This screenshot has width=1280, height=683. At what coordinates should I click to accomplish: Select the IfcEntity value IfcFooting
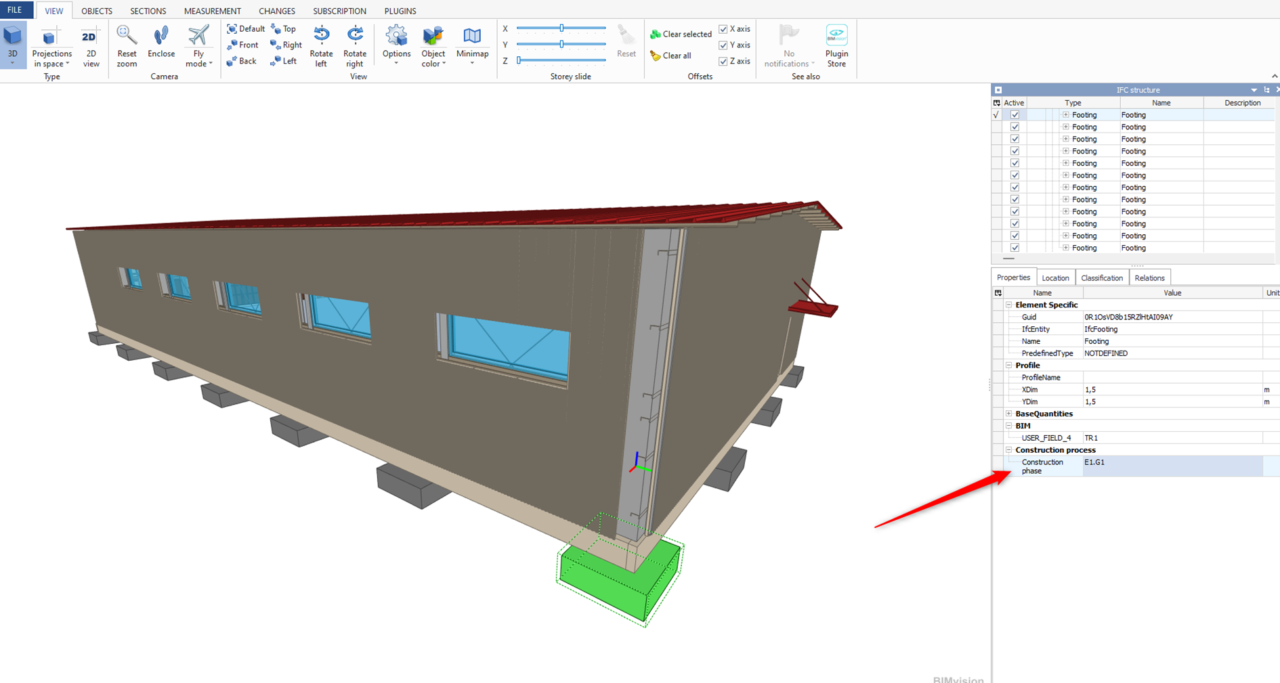(1173, 329)
